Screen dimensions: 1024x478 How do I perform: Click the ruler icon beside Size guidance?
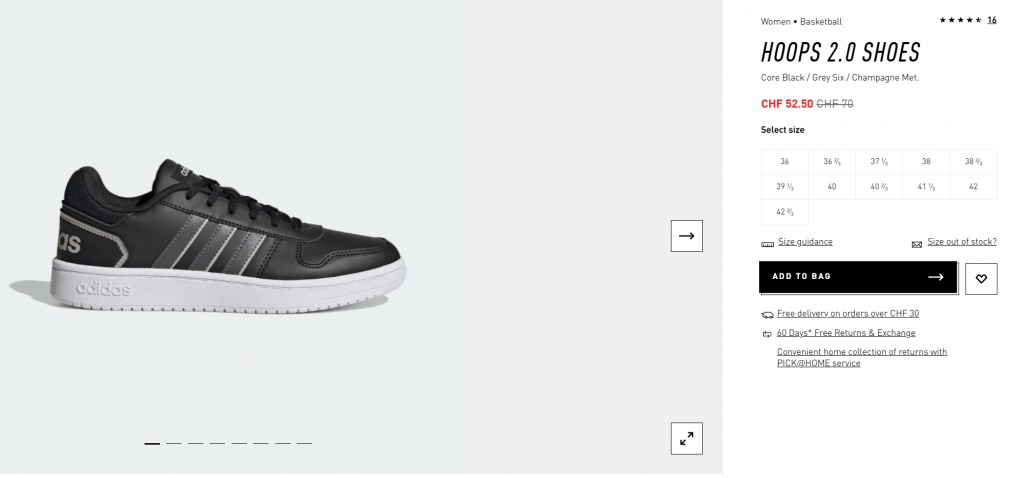(x=767, y=244)
